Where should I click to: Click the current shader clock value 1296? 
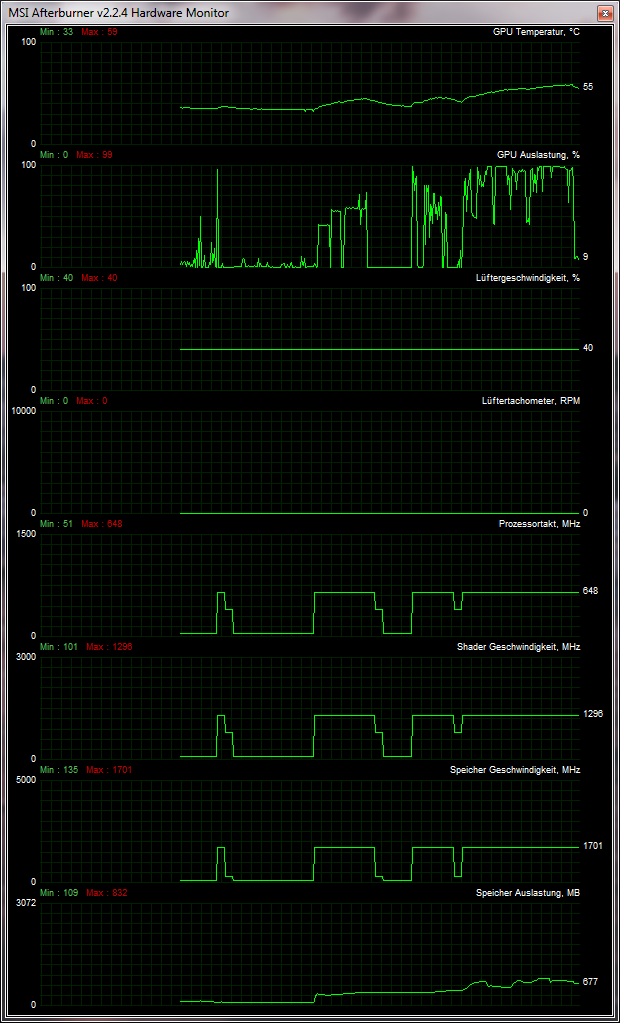point(593,713)
